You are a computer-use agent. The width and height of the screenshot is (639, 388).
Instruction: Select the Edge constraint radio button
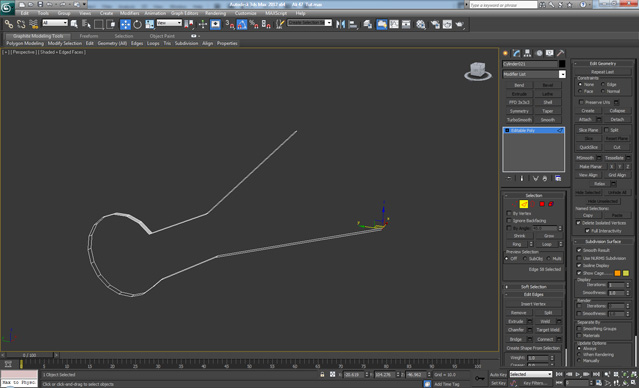point(603,84)
